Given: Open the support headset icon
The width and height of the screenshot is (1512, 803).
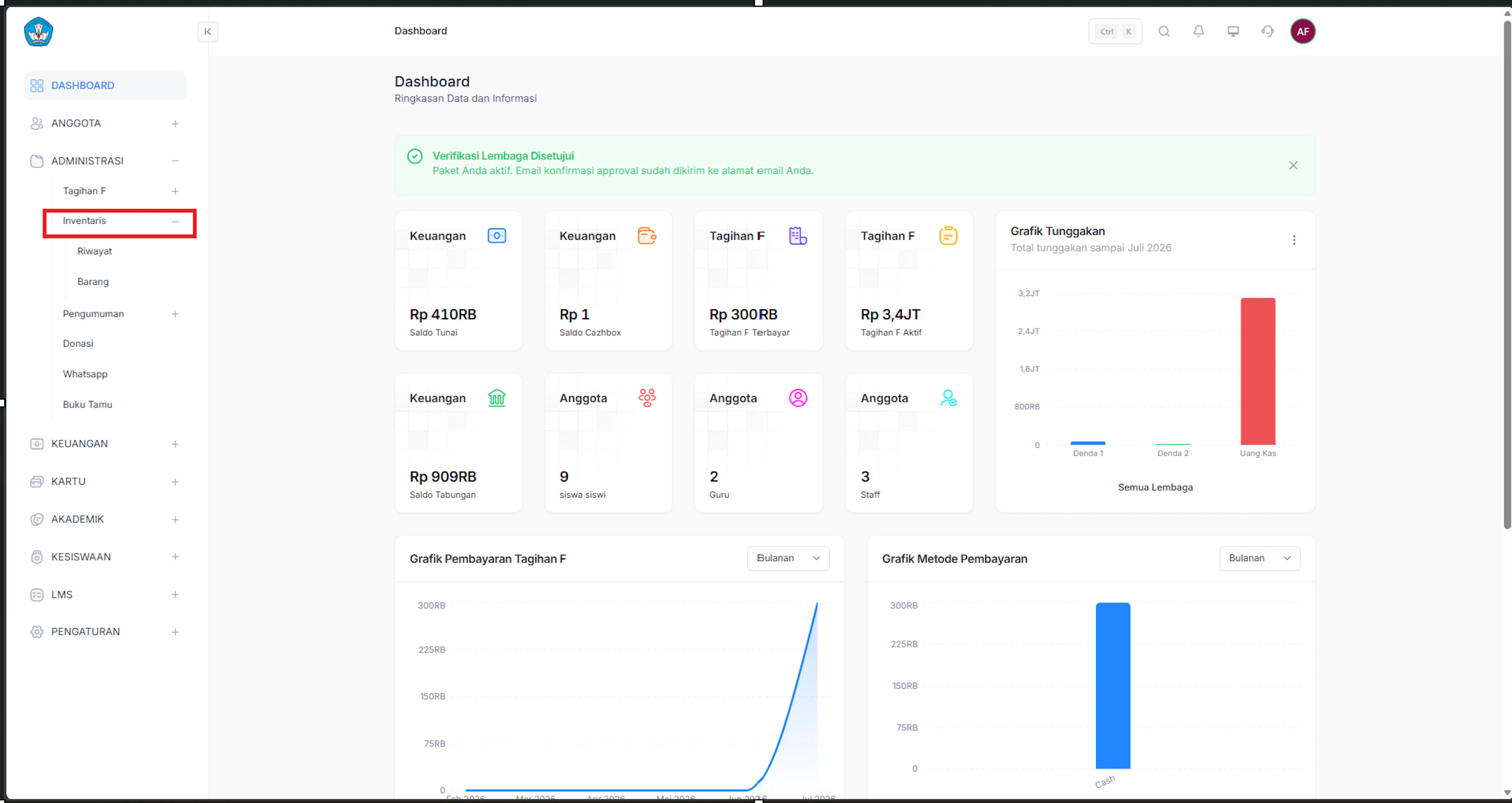Looking at the screenshot, I should (1268, 32).
